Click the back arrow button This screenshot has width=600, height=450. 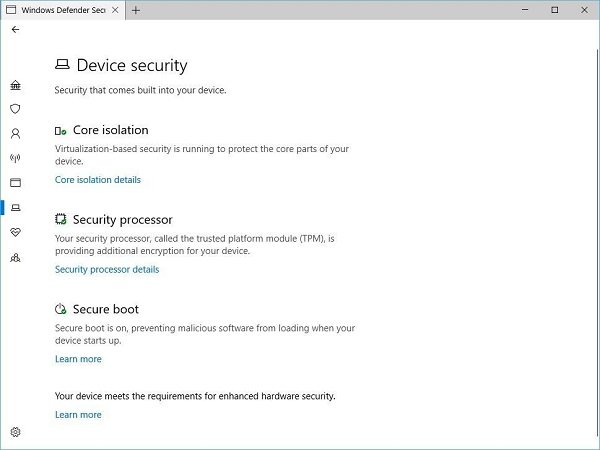15,30
